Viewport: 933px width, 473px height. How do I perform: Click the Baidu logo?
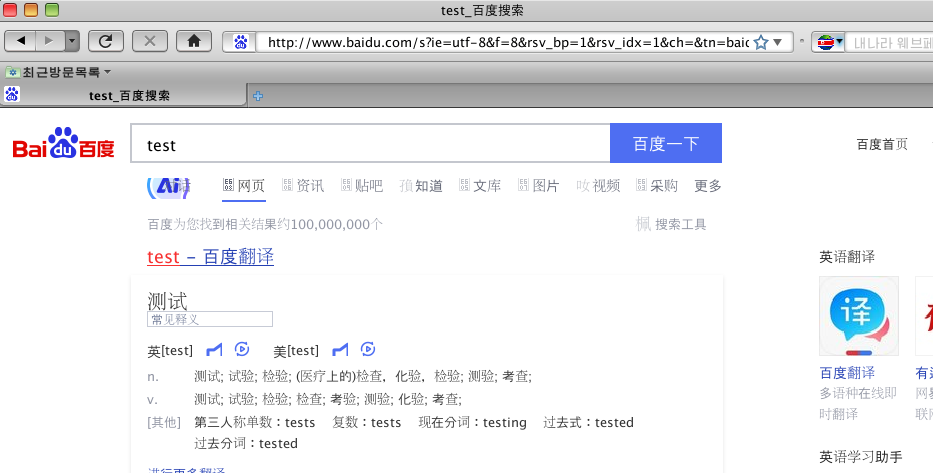(x=63, y=143)
